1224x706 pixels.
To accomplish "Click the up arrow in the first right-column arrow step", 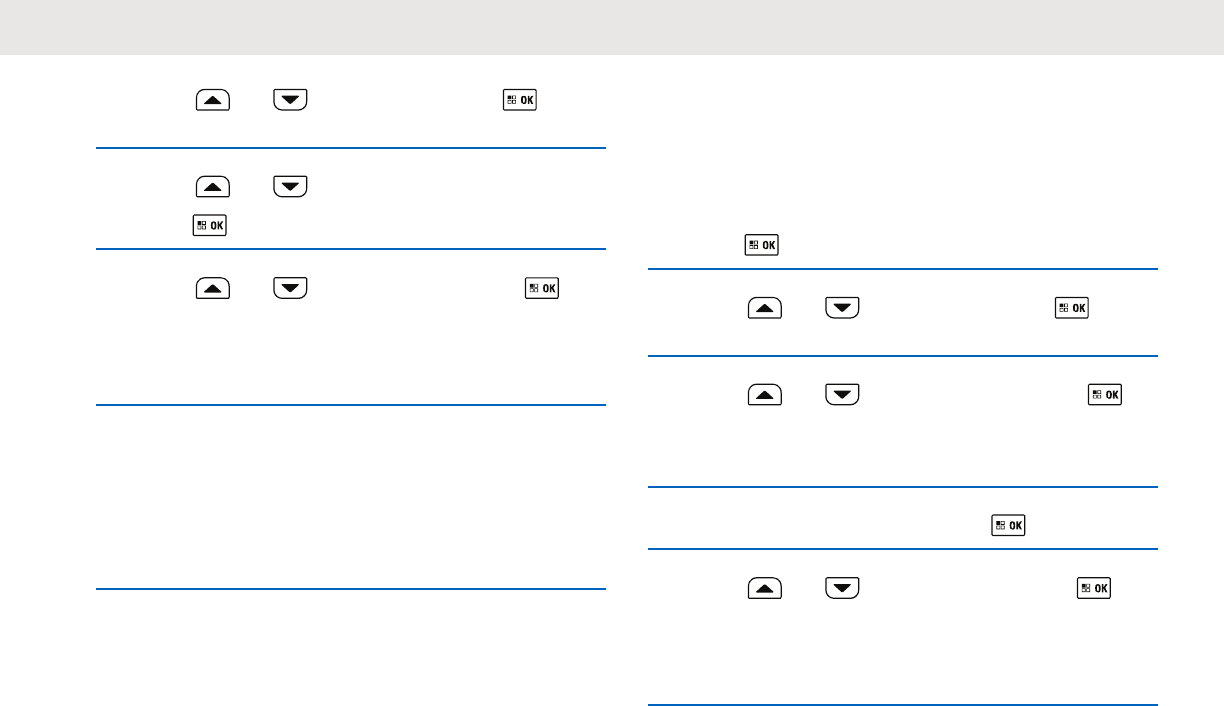I will coord(765,309).
